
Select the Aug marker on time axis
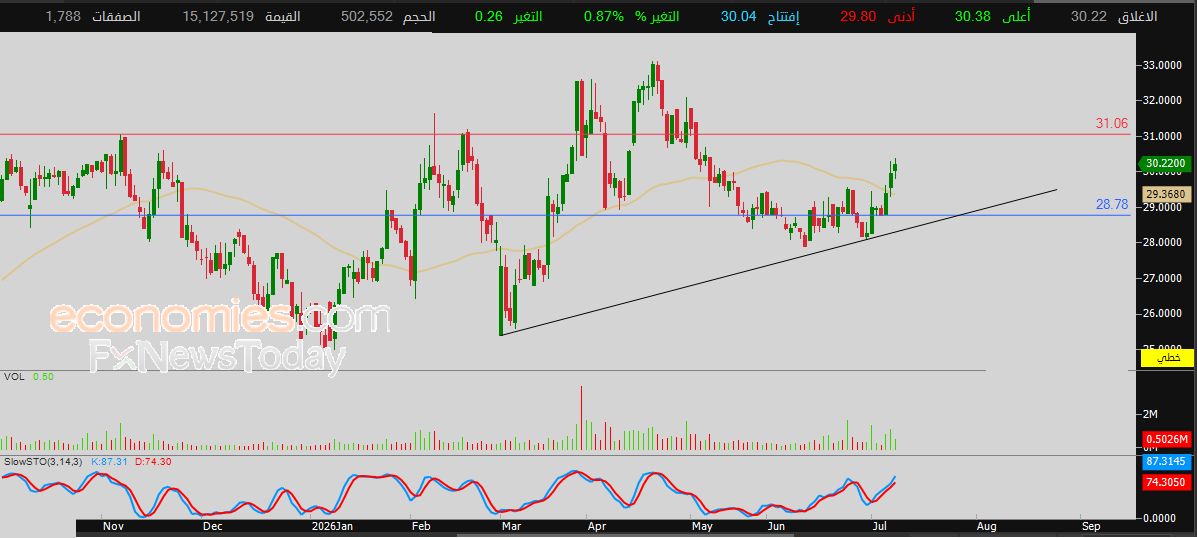coord(986,526)
